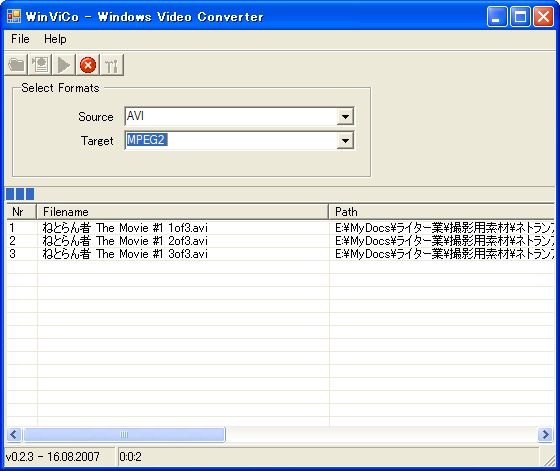The height and width of the screenshot is (471, 560).
Task: Click row number 1 in Nr column
Action: click(x=12, y=227)
